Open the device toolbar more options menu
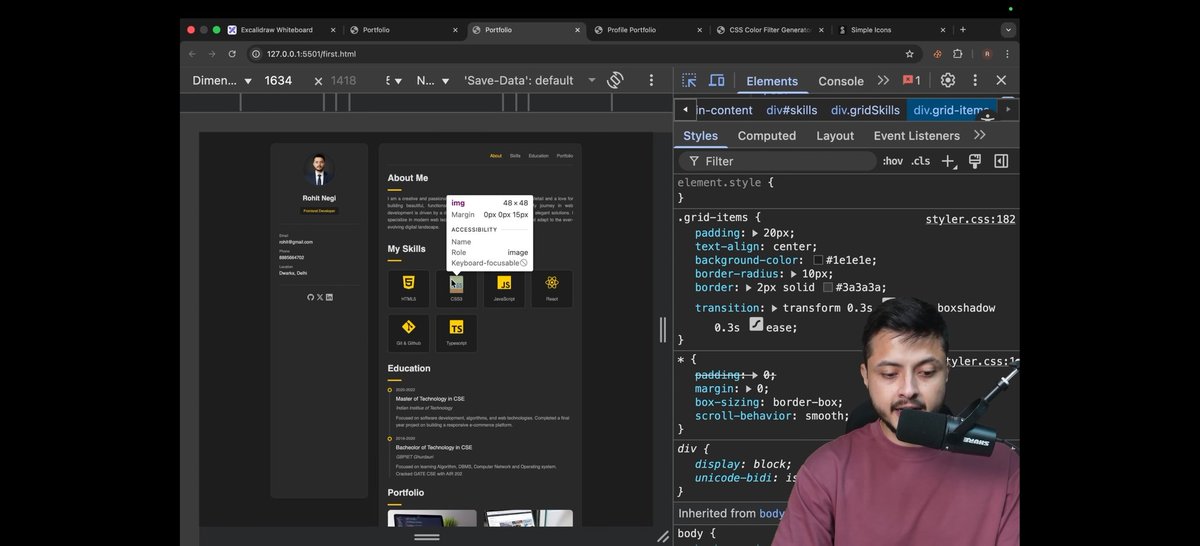The height and width of the screenshot is (546, 1200). click(x=651, y=80)
